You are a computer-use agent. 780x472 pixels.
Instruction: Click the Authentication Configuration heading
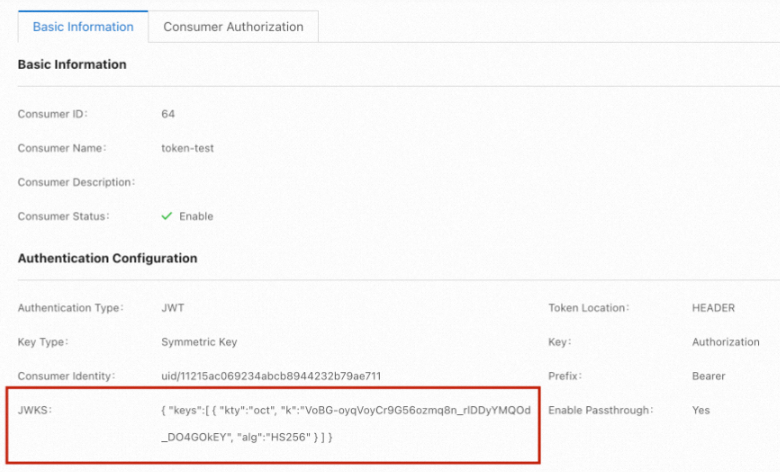tap(107, 258)
